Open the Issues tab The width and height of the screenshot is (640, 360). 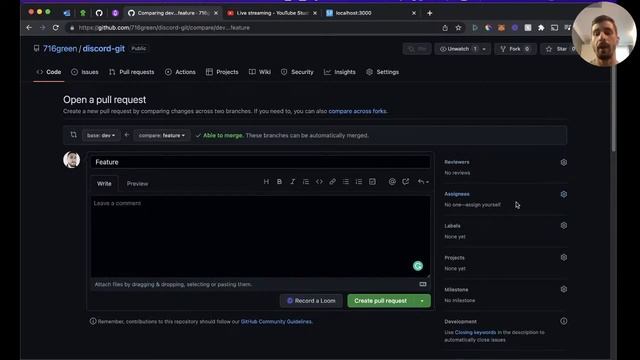click(x=85, y=72)
